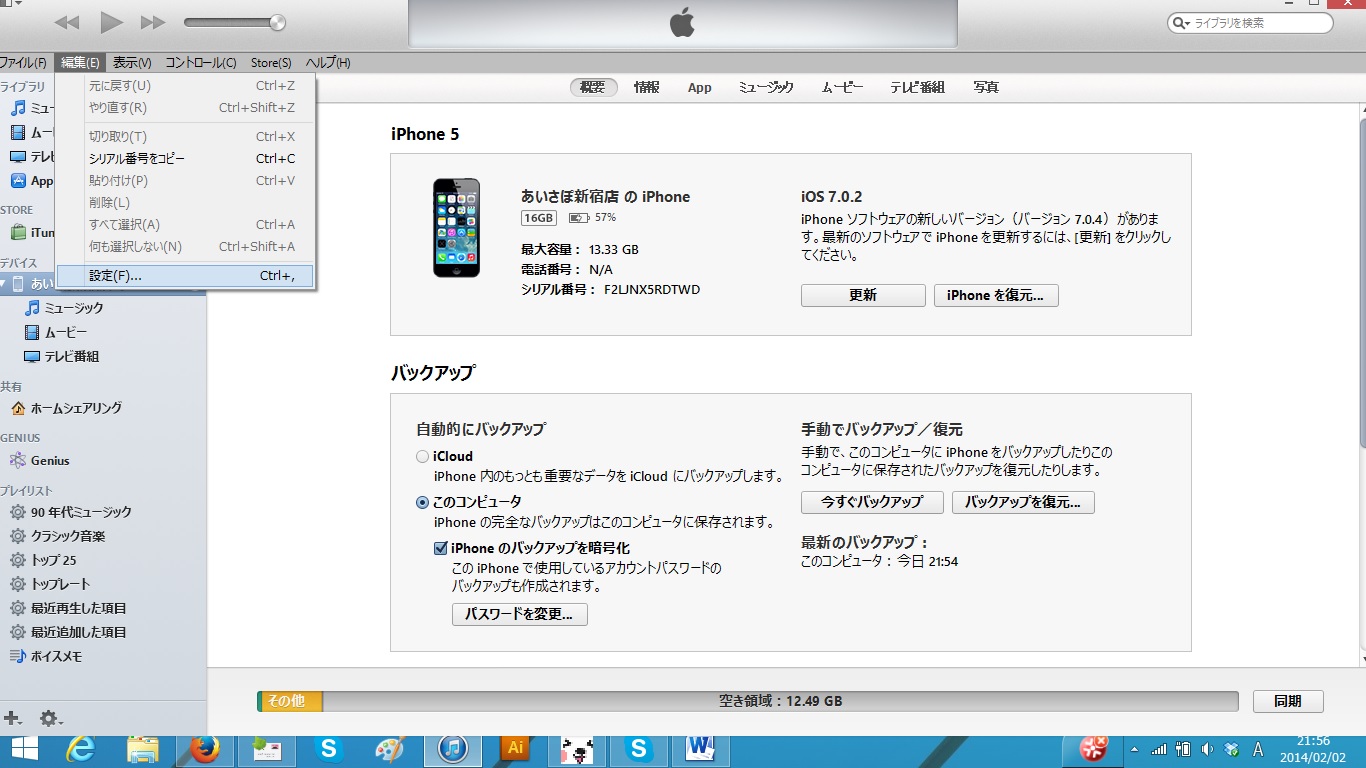Click the gear icon next to トップレート

18,584
